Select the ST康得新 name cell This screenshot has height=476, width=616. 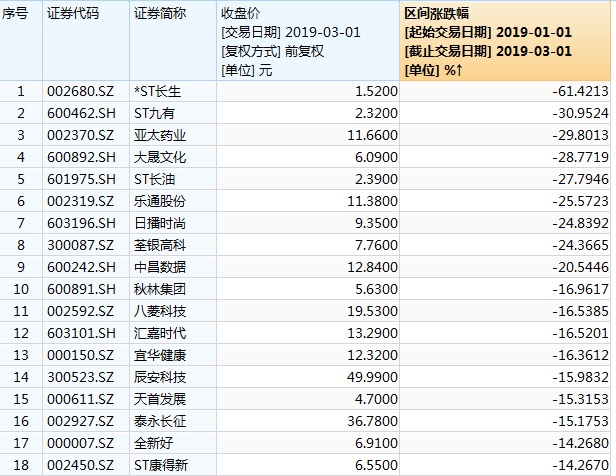tap(173, 465)
